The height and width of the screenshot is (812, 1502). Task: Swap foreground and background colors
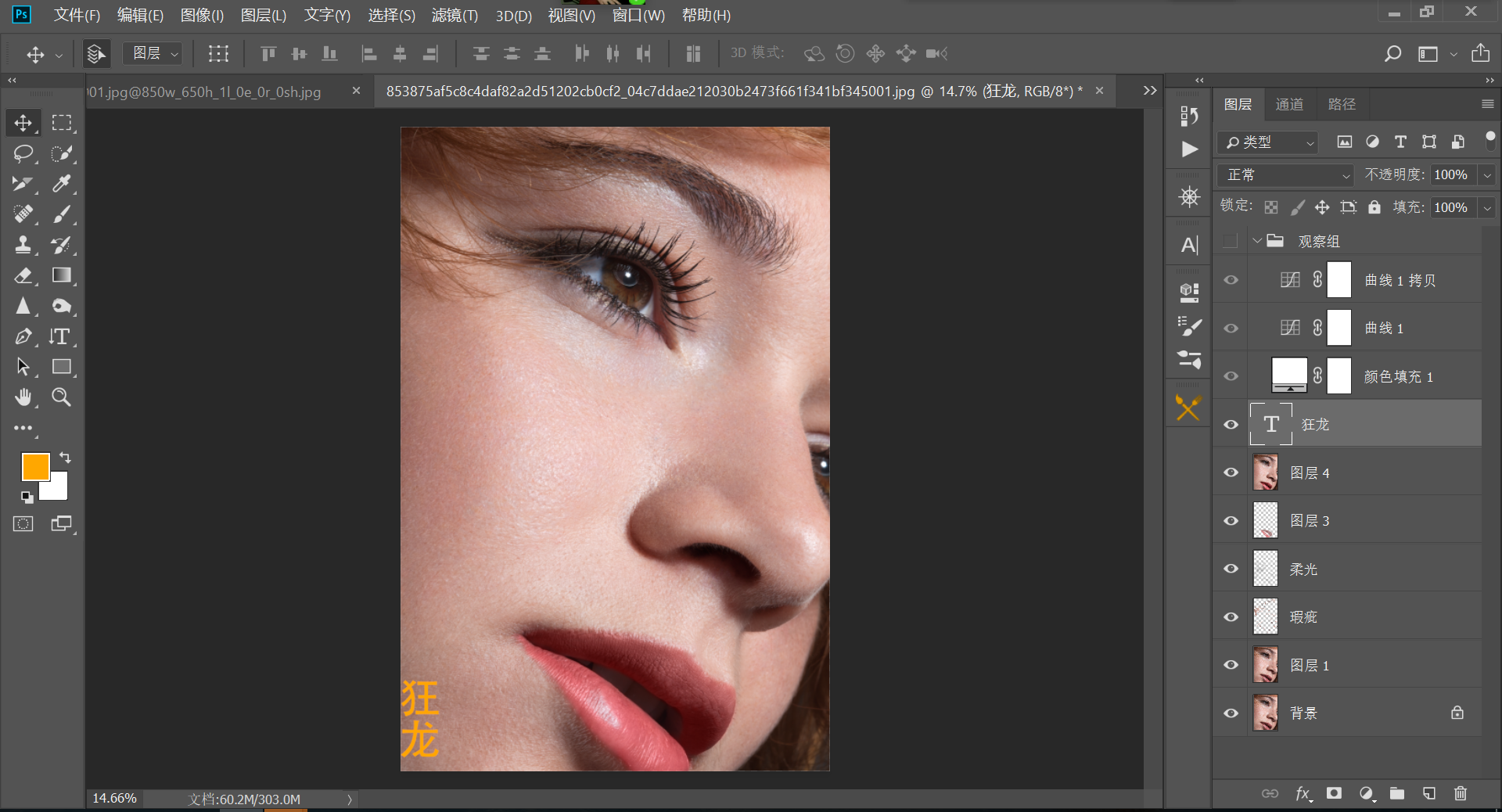[x=66, y=458]
